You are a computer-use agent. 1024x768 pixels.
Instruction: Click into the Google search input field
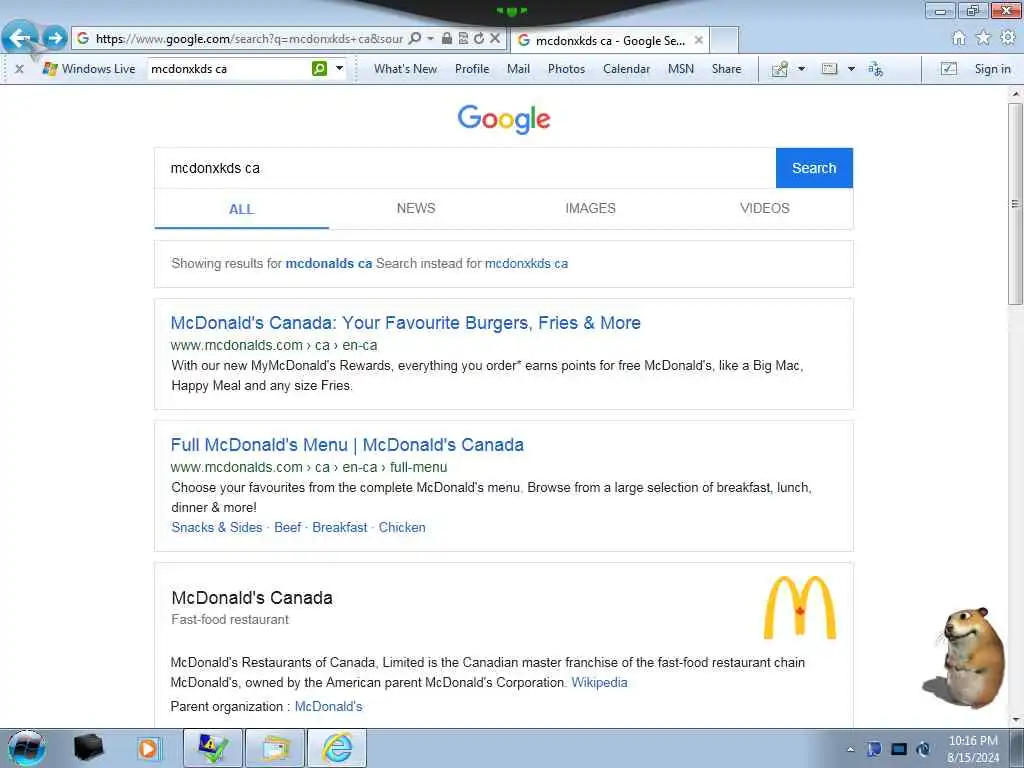[x=465, y=168]
